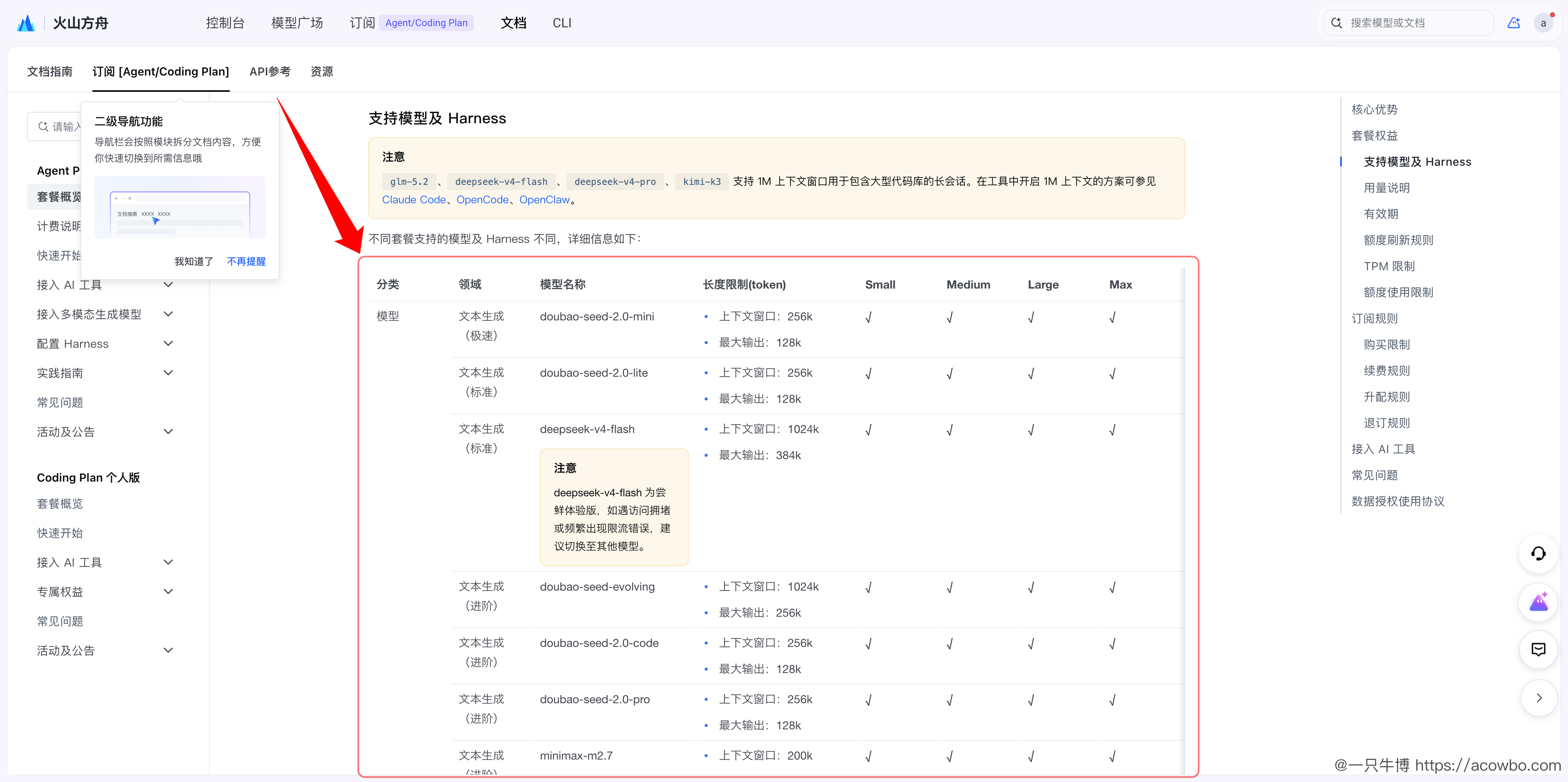Screen dimensions: 1568x782
Task: Jump to 有效期 in page outline
Action: click(1381, 214)
